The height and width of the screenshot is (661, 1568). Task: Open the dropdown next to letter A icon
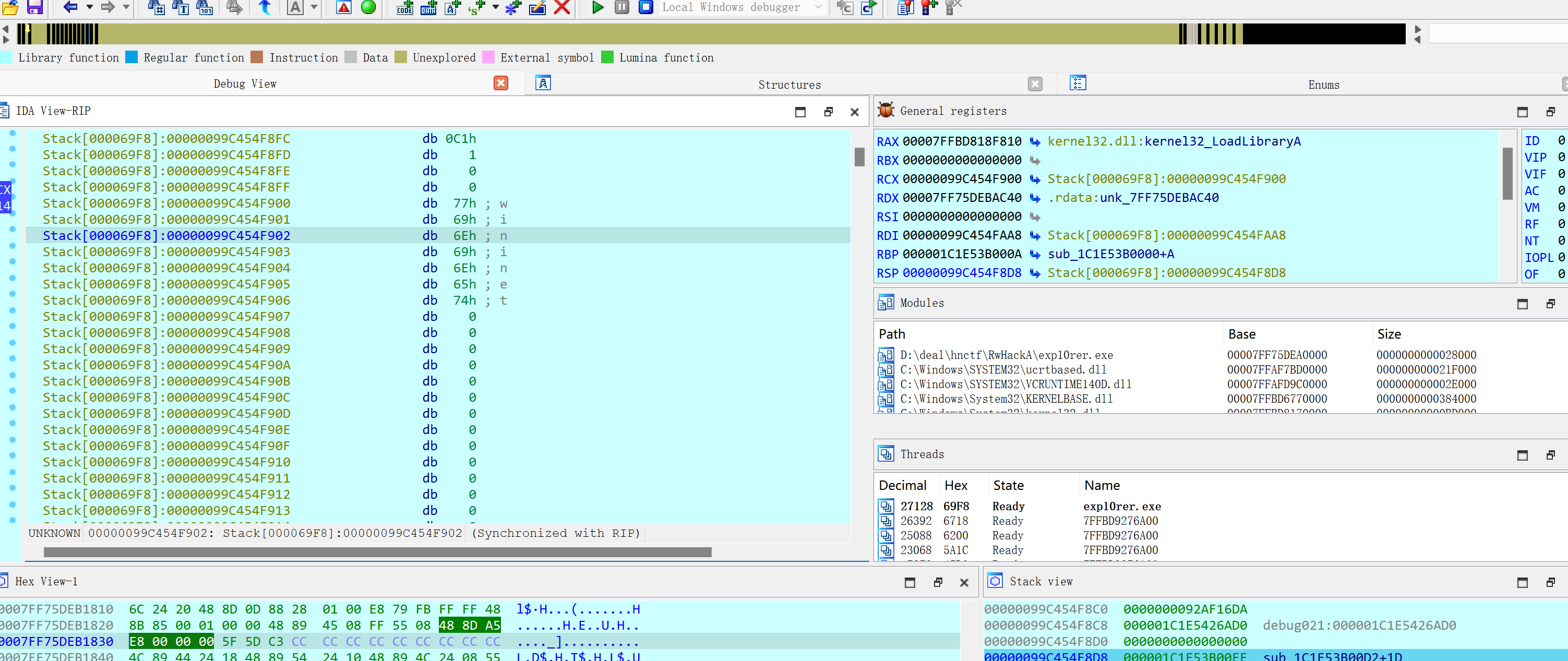tap(314, 7)
